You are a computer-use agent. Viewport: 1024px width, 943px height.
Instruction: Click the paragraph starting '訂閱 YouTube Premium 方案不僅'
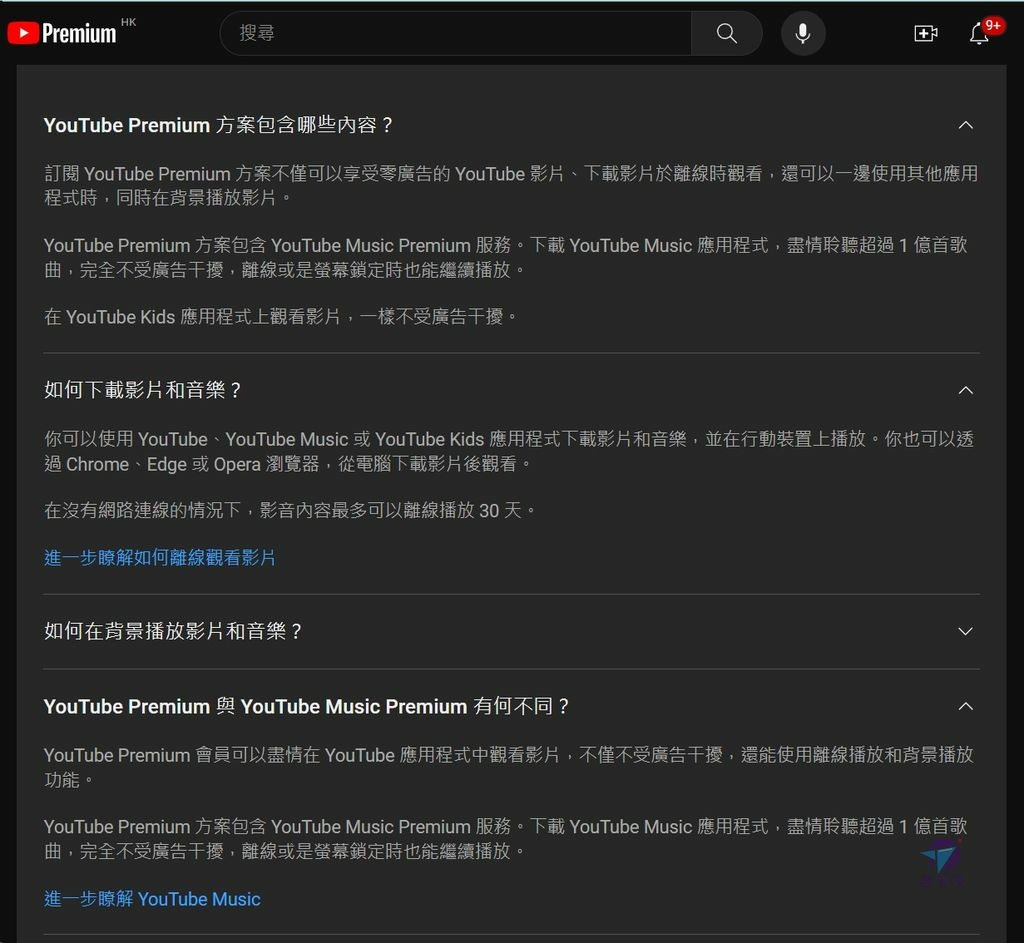point(511,185)
